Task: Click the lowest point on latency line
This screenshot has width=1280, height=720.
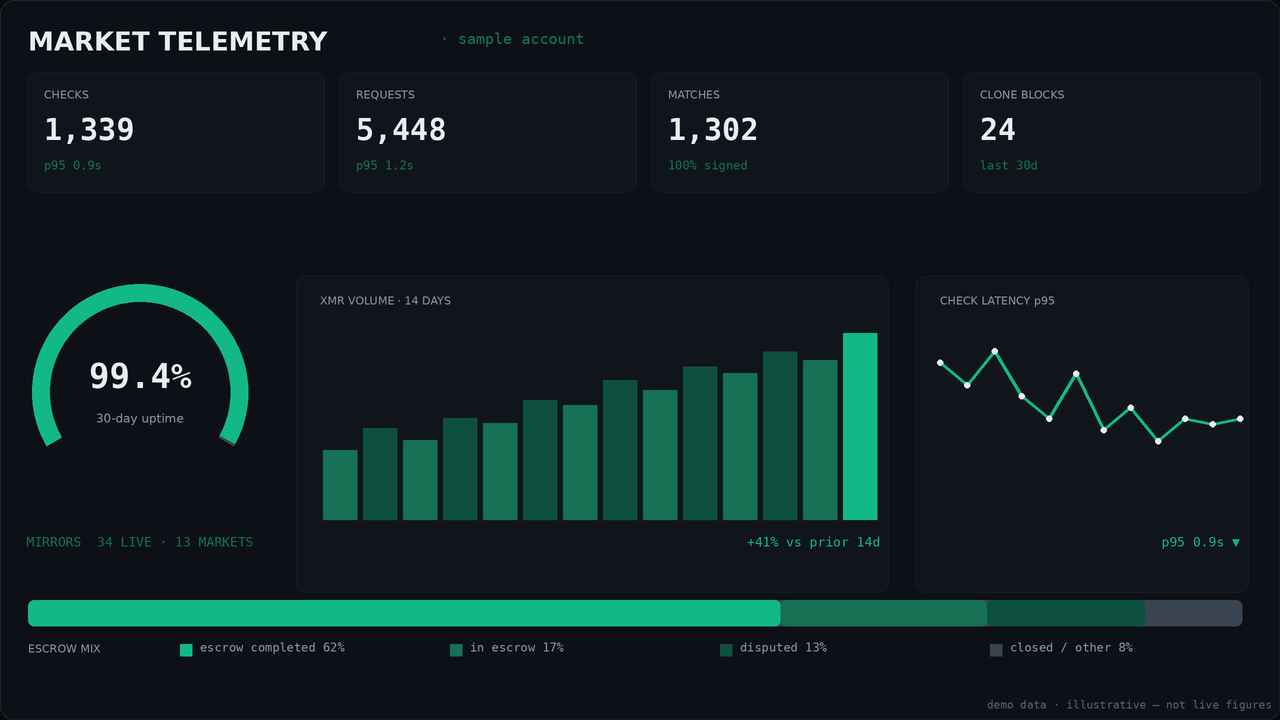Action: (x=1158, y=441)
